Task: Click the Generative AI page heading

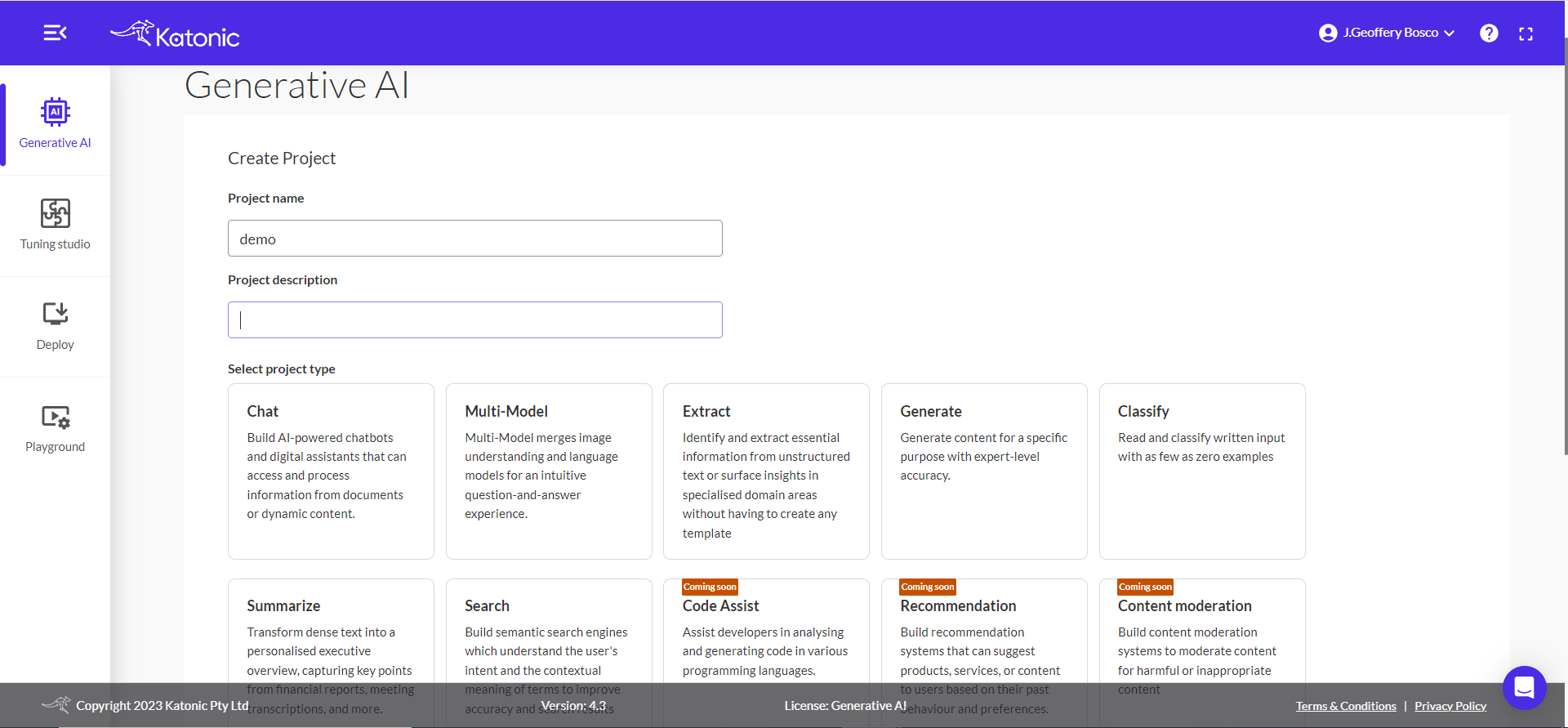Action: [296, 85]
